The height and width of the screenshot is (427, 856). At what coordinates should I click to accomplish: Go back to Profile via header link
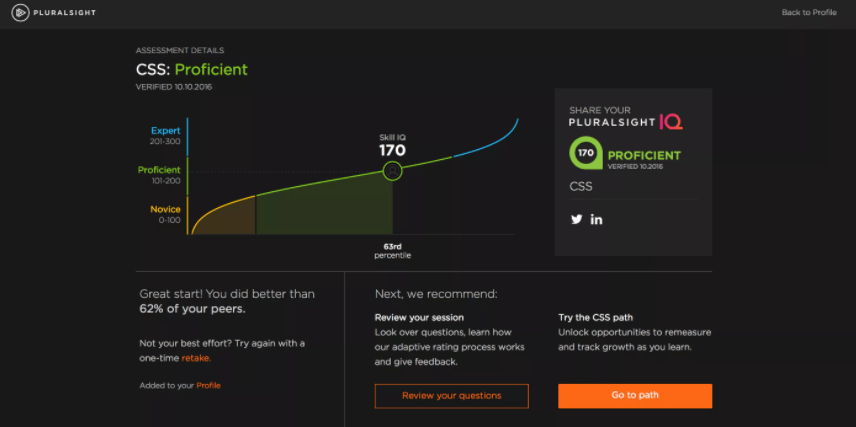pos(808,12)
